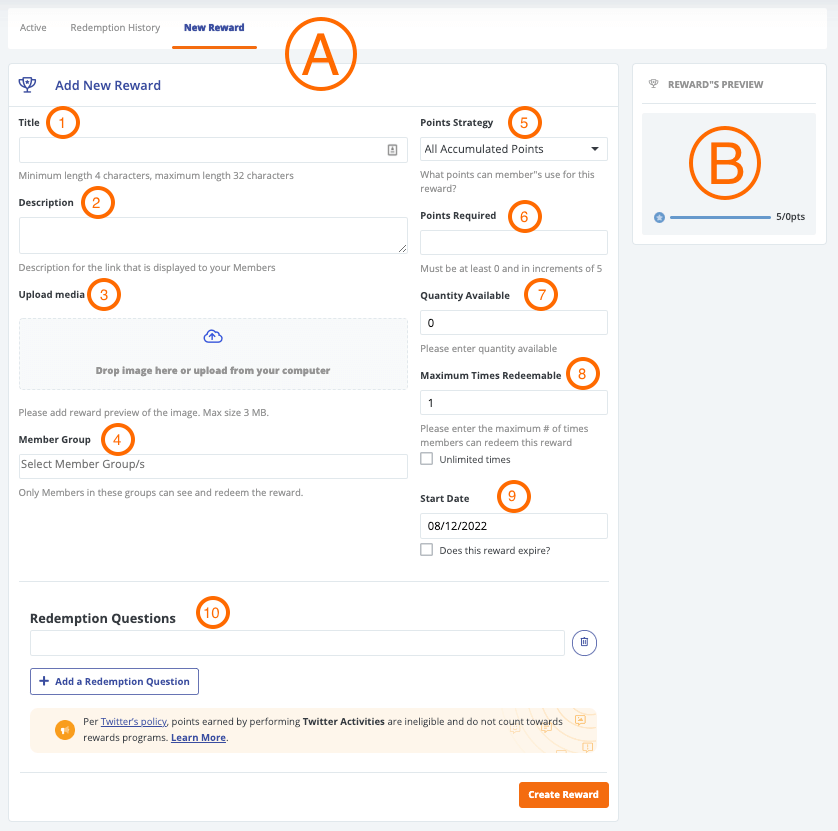Click the Quantity Available field
Screen dimensions: 838x831
[514, 323]
